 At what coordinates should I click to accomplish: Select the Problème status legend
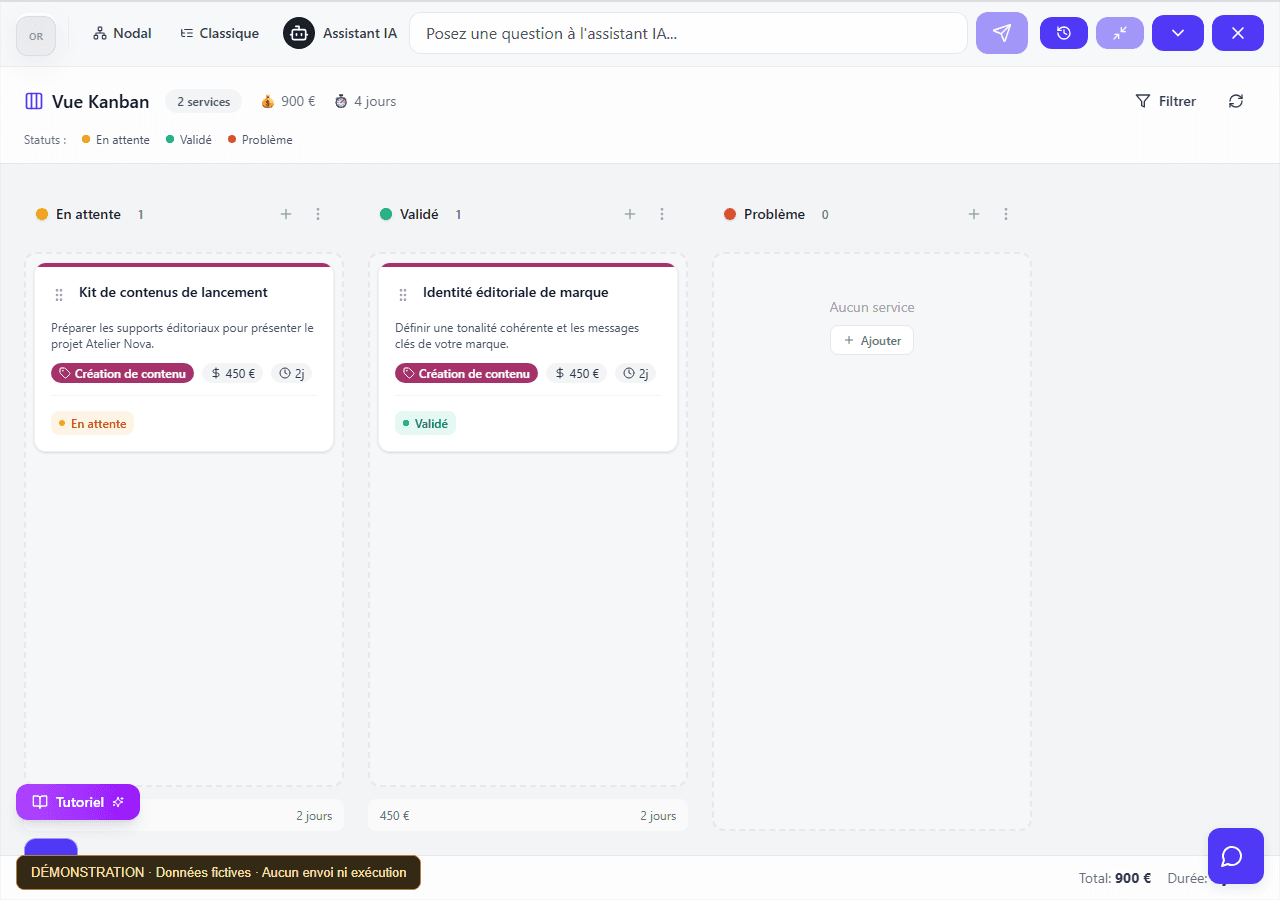pos(261,140)
